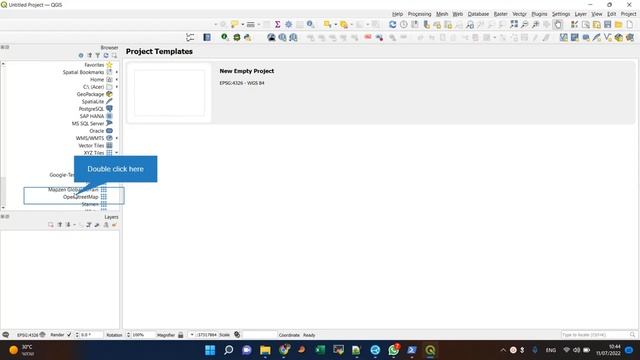This screenshot has width=640, height=360.
Task: Select Favorites in the Browser tree
Action: click(94, 65)
